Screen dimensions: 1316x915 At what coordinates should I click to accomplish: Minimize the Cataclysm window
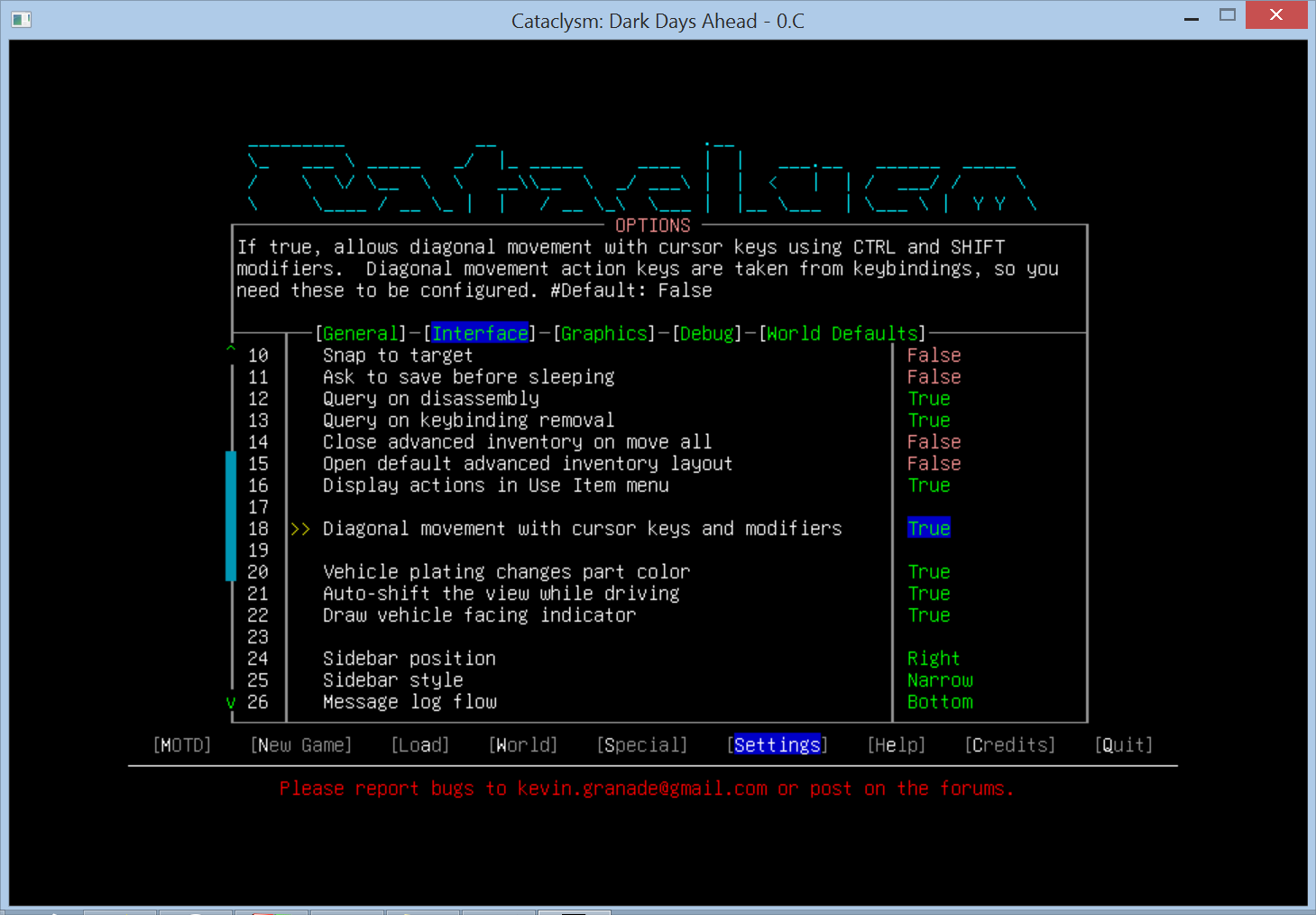pos(1192,16)
